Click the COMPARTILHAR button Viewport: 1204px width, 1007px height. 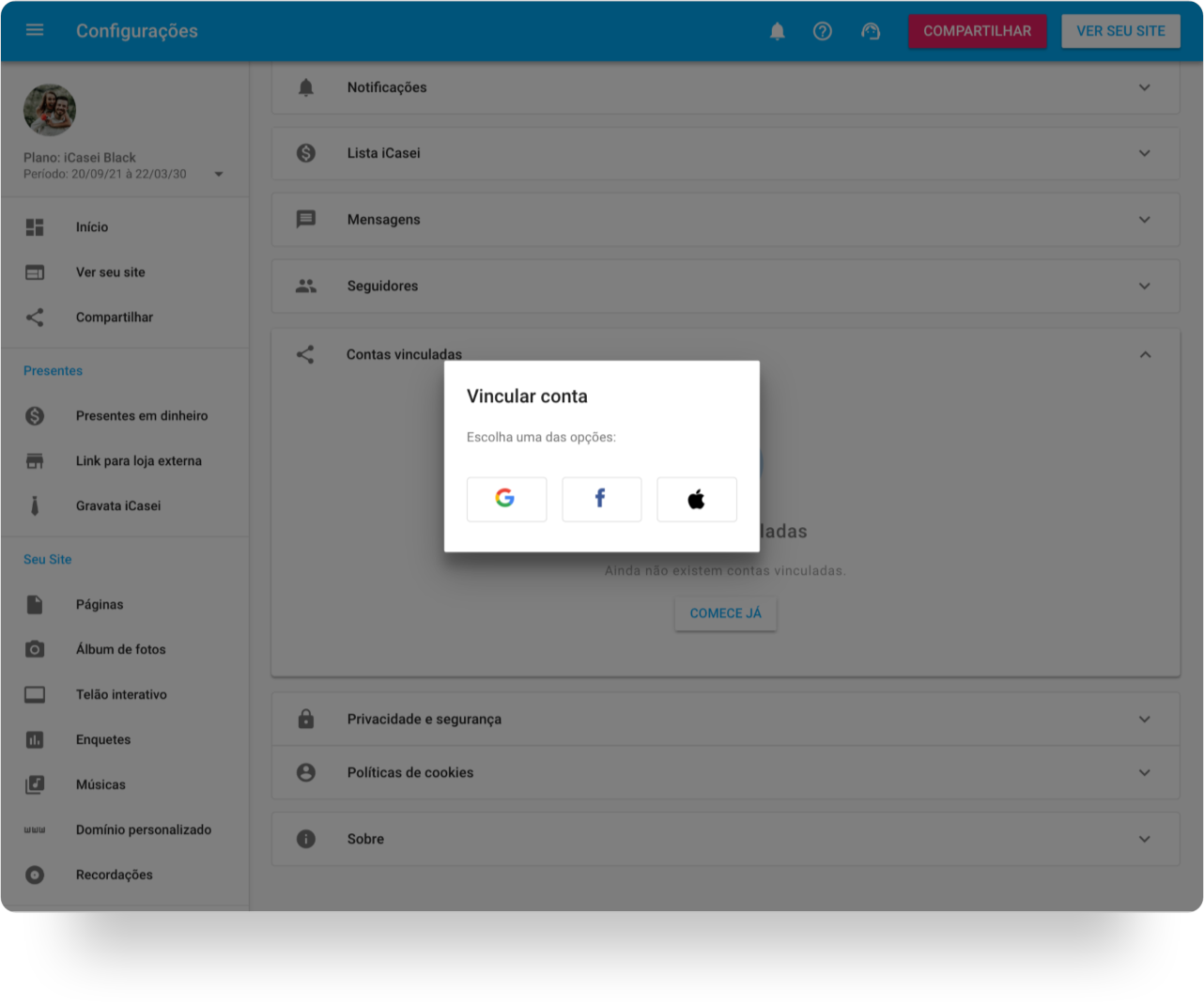977,31
